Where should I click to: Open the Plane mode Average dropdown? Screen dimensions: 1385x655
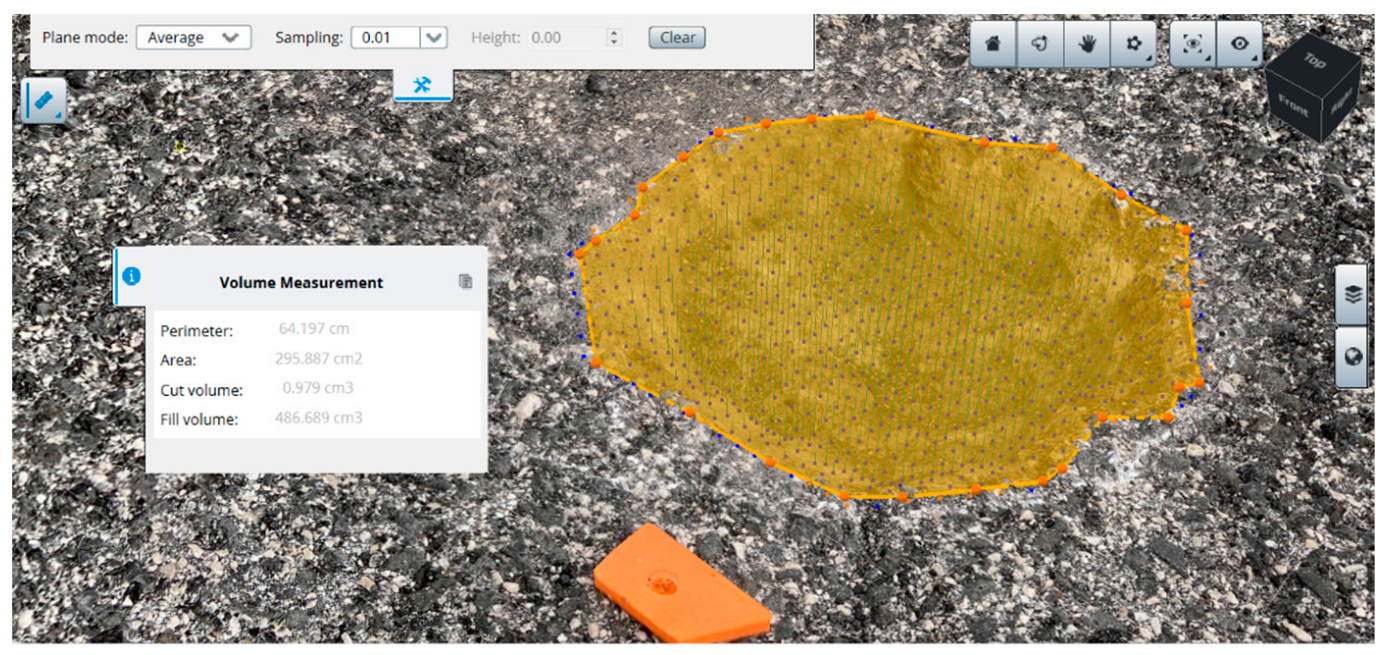click(x=193, y=38)
